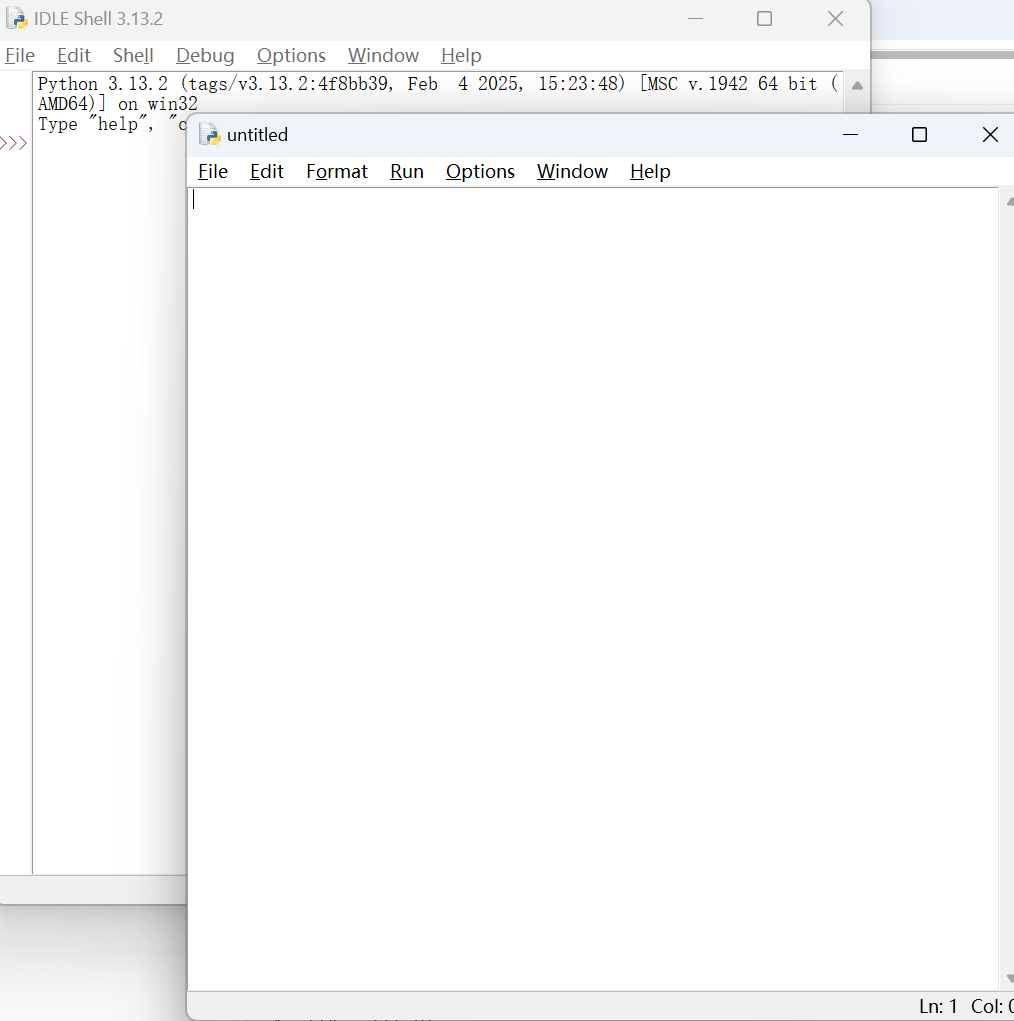Open Options menu in IDLE Shell window
Screen dimensions: 1014x1021
pos(291,55)
